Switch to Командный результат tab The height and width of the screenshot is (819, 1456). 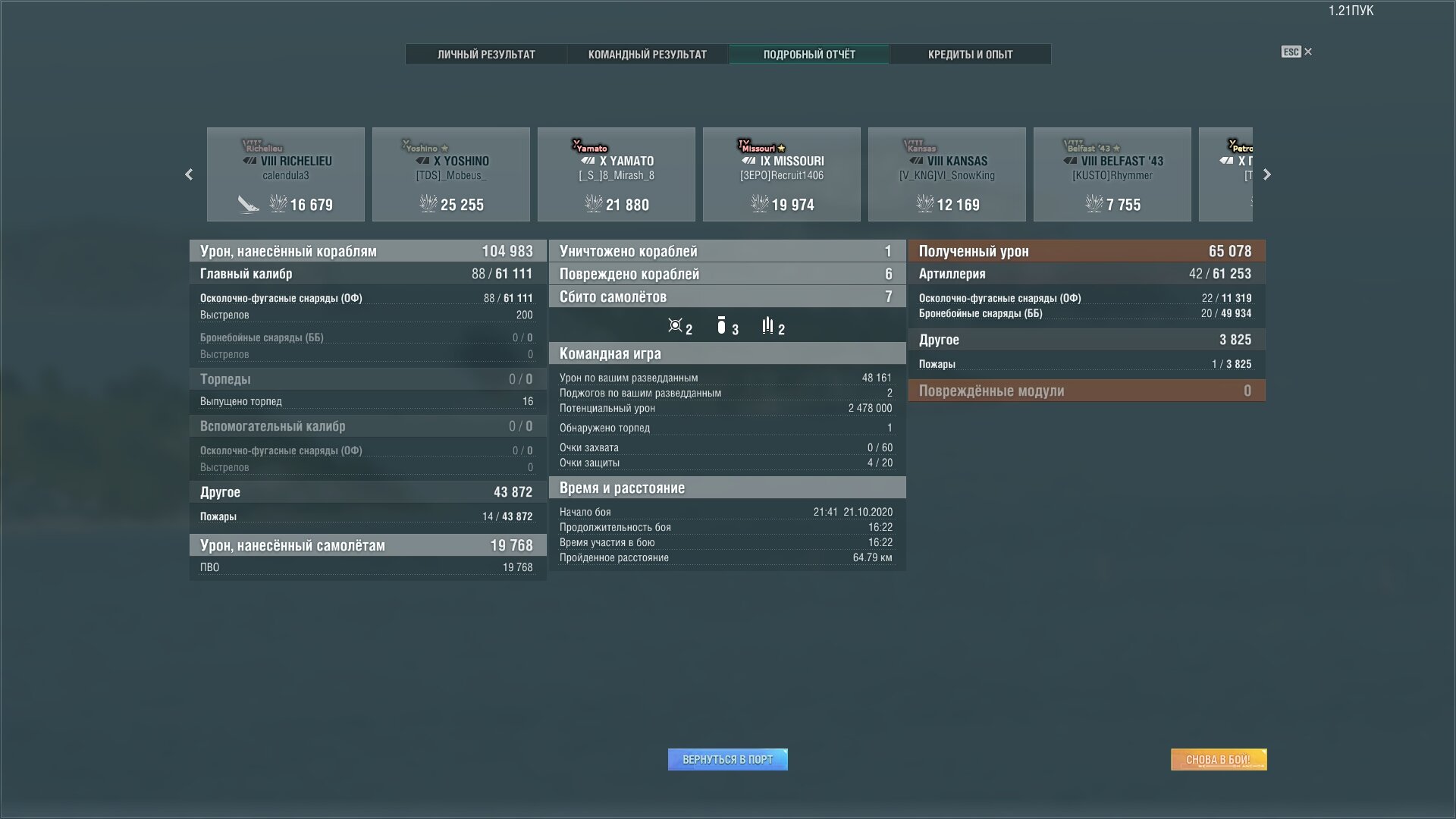tap(648, 55)
